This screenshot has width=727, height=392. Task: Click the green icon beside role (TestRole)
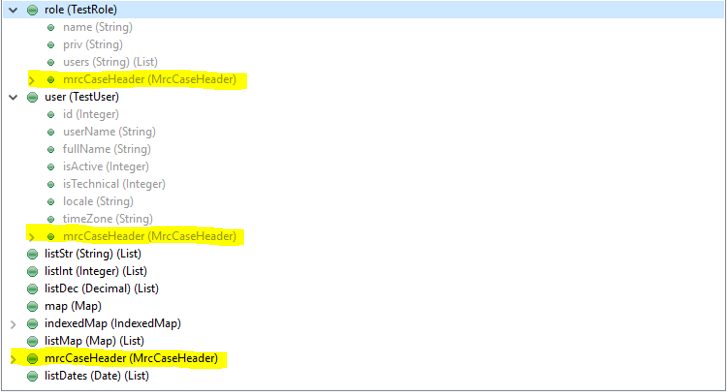(x=32, y=10)
